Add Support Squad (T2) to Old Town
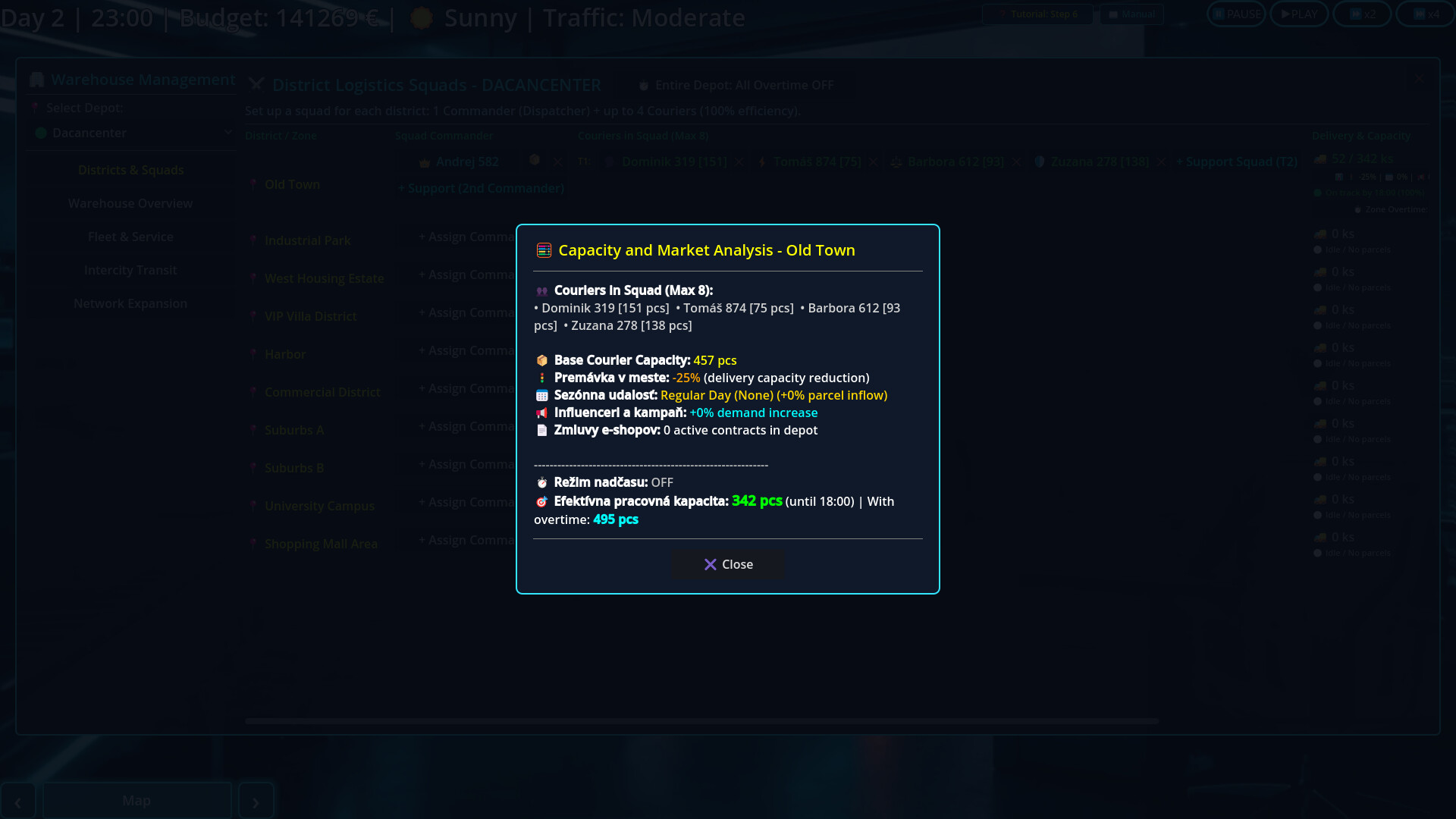Viewport: 1456px width, 819px height. [1236, 162]
